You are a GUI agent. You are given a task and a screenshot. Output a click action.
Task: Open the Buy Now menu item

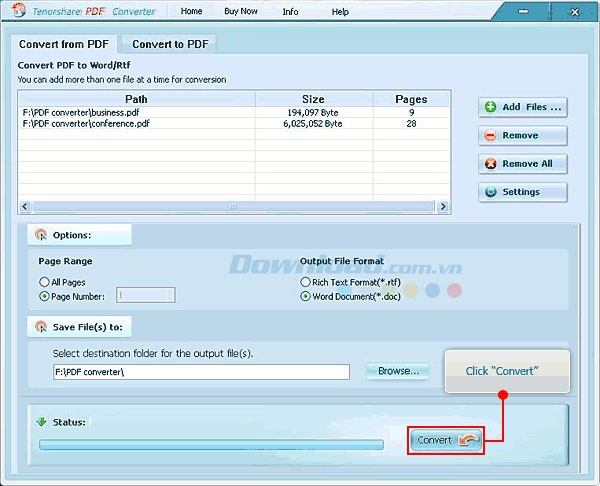point(240,12)
